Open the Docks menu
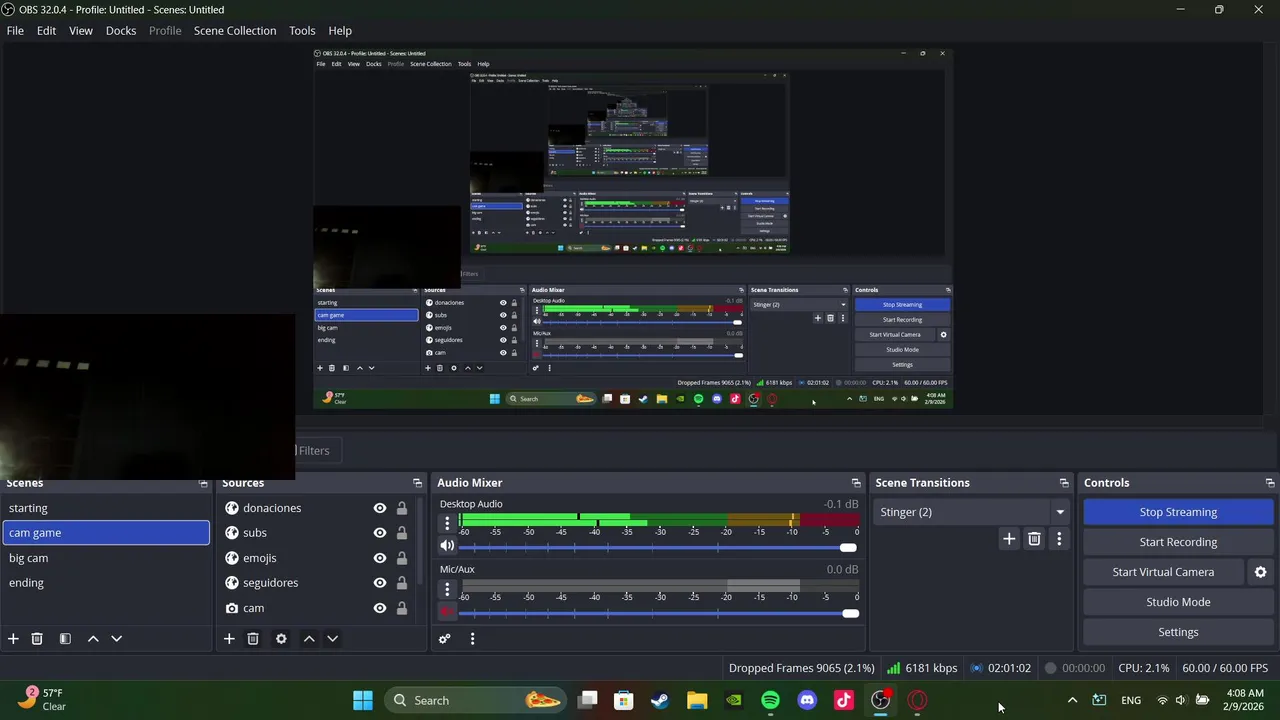Image resolution: width=1280 pixels, height=720 pixels. click(x=121, y=31)
